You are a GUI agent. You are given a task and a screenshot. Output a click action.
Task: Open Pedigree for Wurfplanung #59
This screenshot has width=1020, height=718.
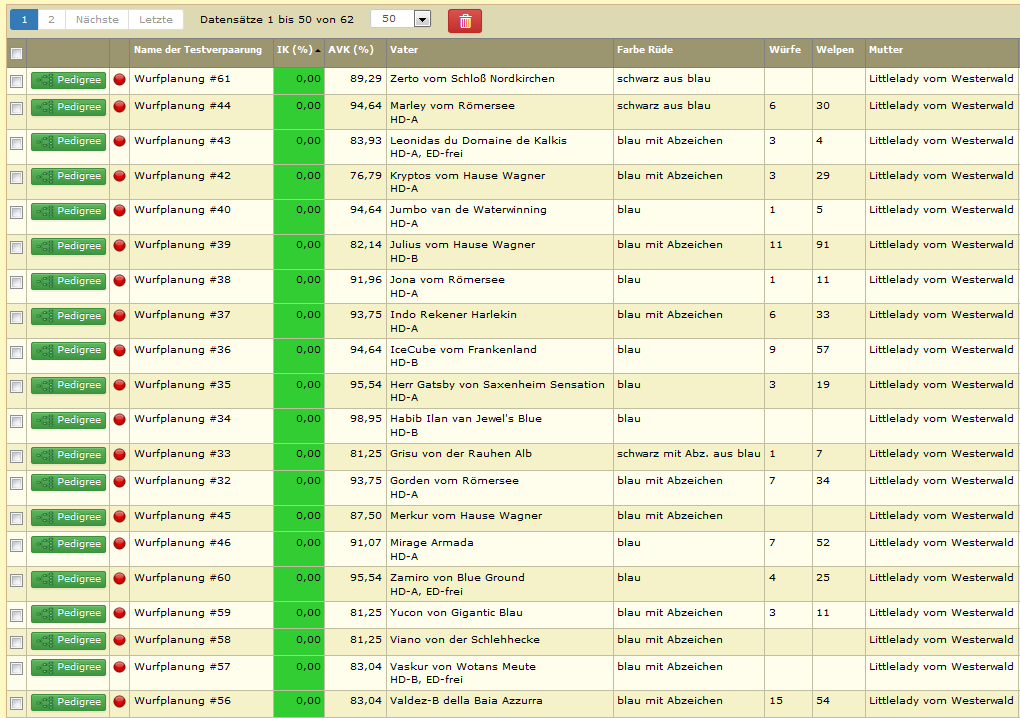pyautogui.click(x=68, y=613)
